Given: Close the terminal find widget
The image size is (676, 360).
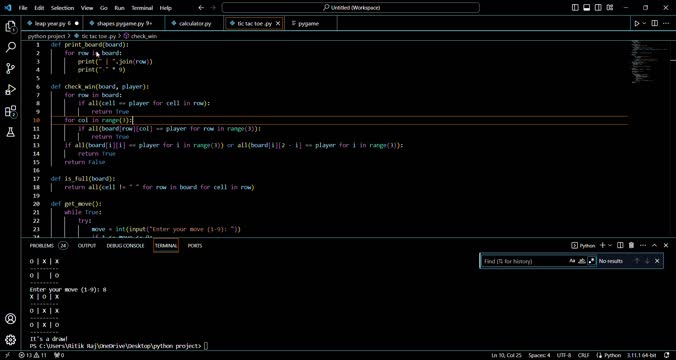Looking at the screenshot, I should coord(657,261).
